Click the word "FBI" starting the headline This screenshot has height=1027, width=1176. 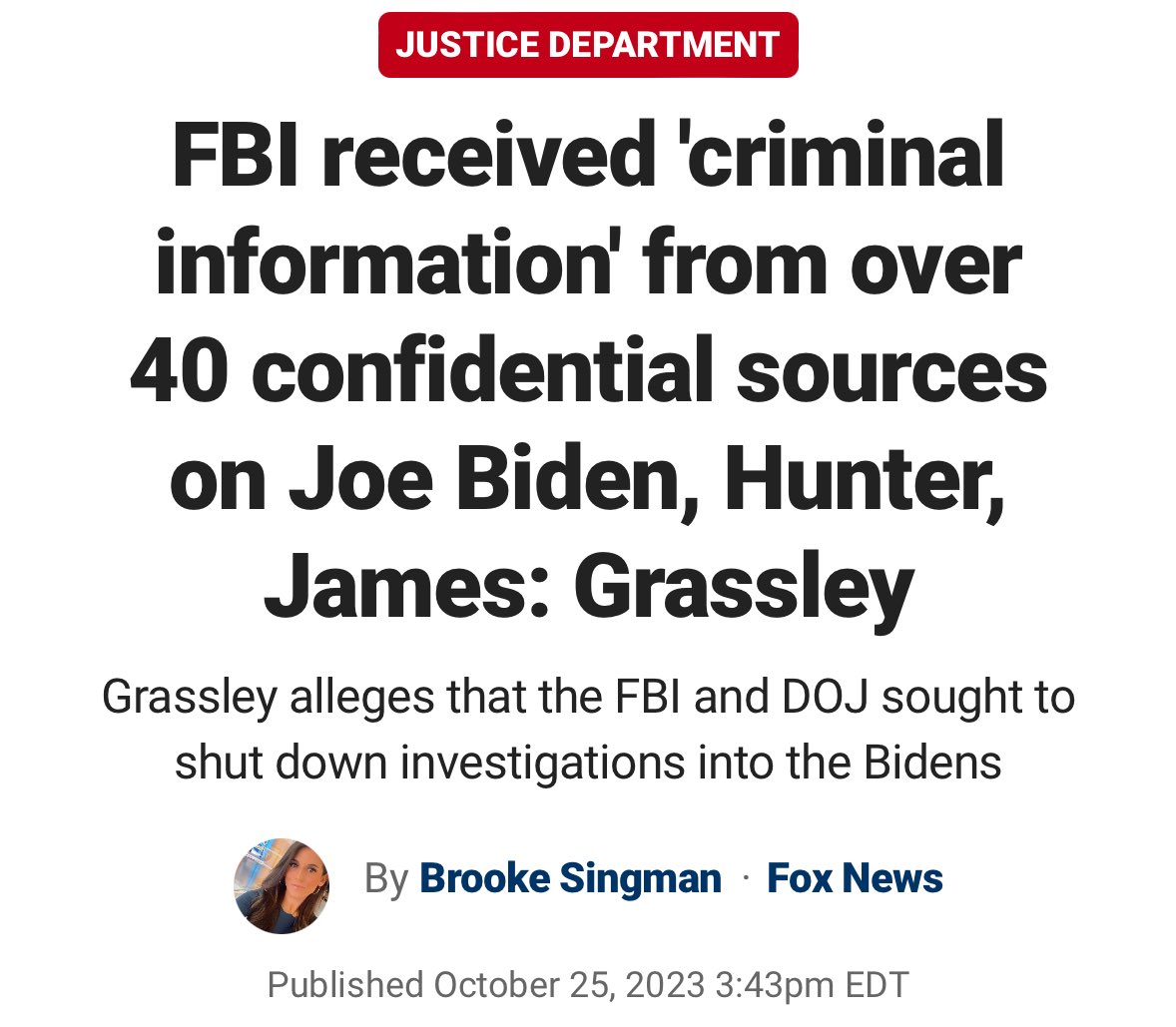click(x=237, y=157)
